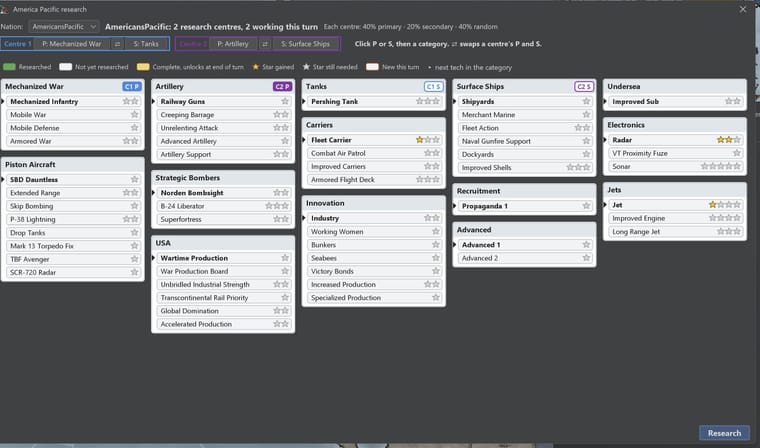
Task: Click the C2 P badge on Artillery
Action: (283, 87)
